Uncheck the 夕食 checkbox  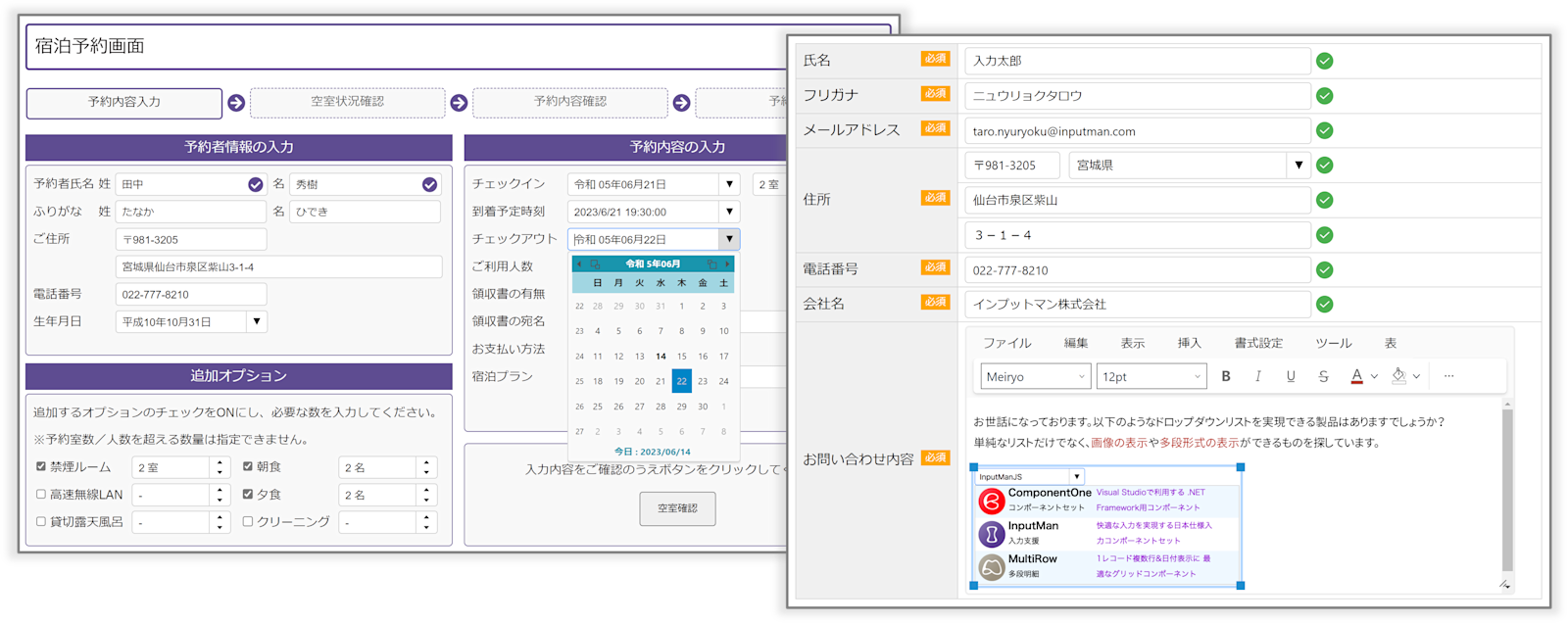click(247, 495)
